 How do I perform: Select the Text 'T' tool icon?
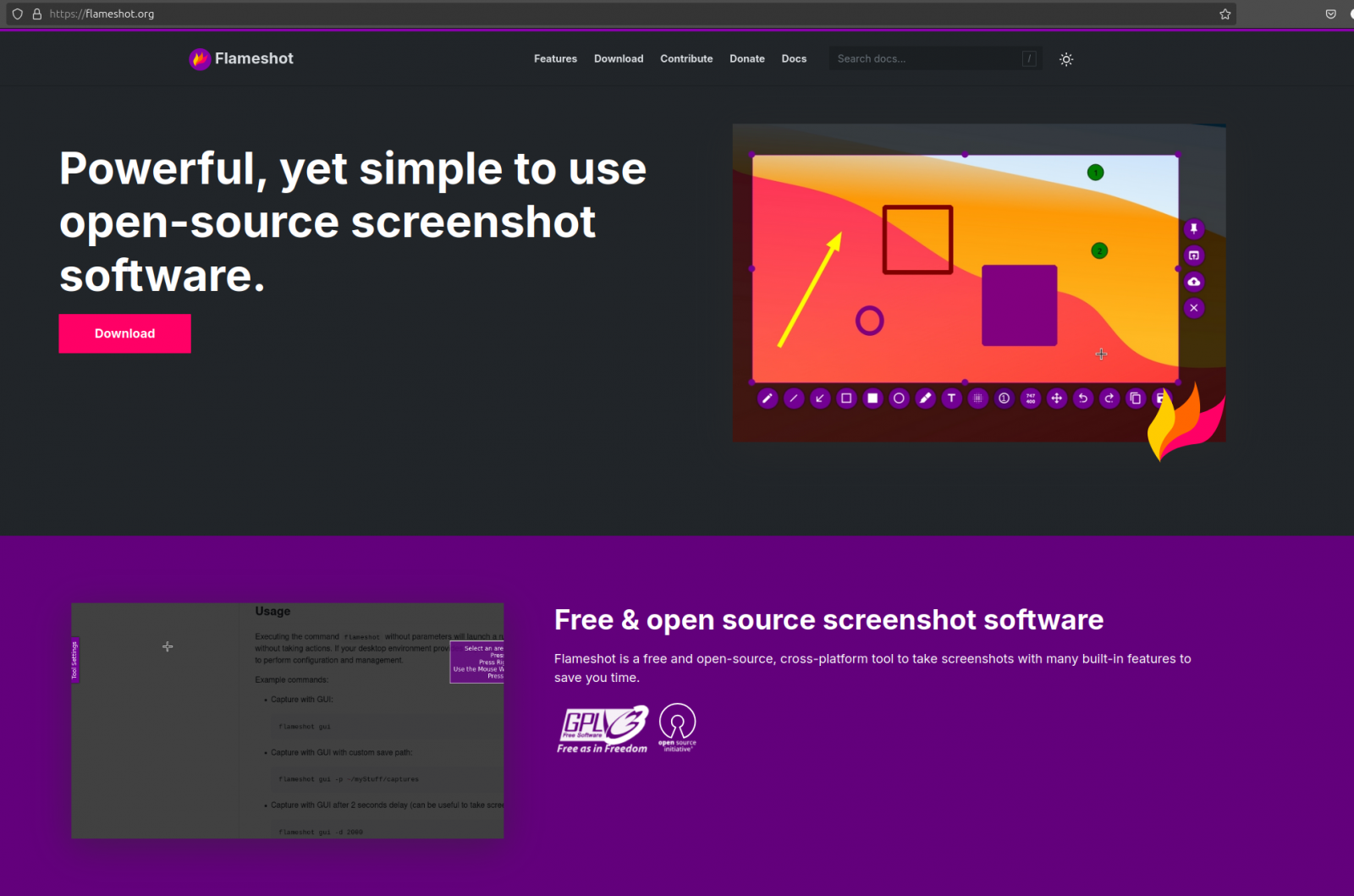(951, 399)
